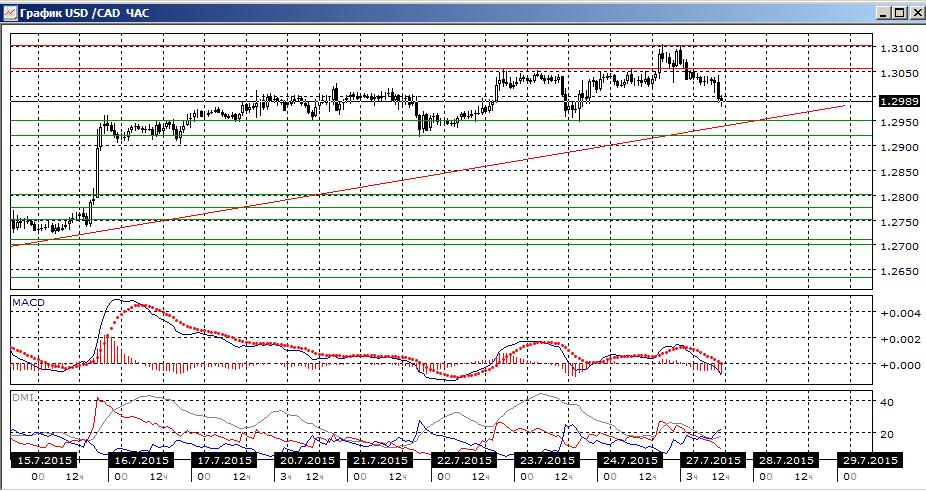Select the 22.7.2015 date marker
This screenshot has width=926, height=491.
pos(465,460)
